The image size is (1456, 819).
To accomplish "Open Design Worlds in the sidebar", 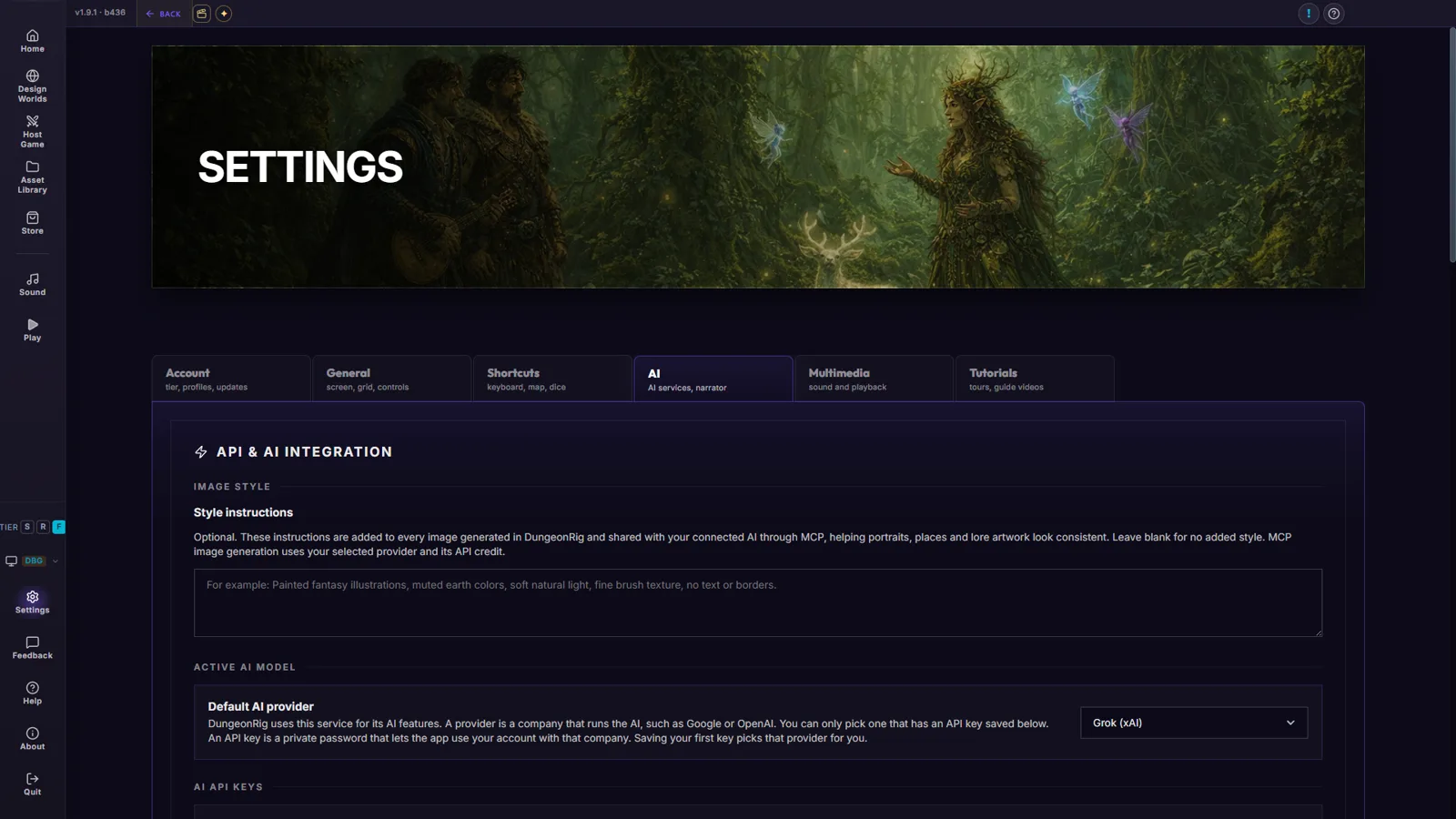I will tap(32, 86).
